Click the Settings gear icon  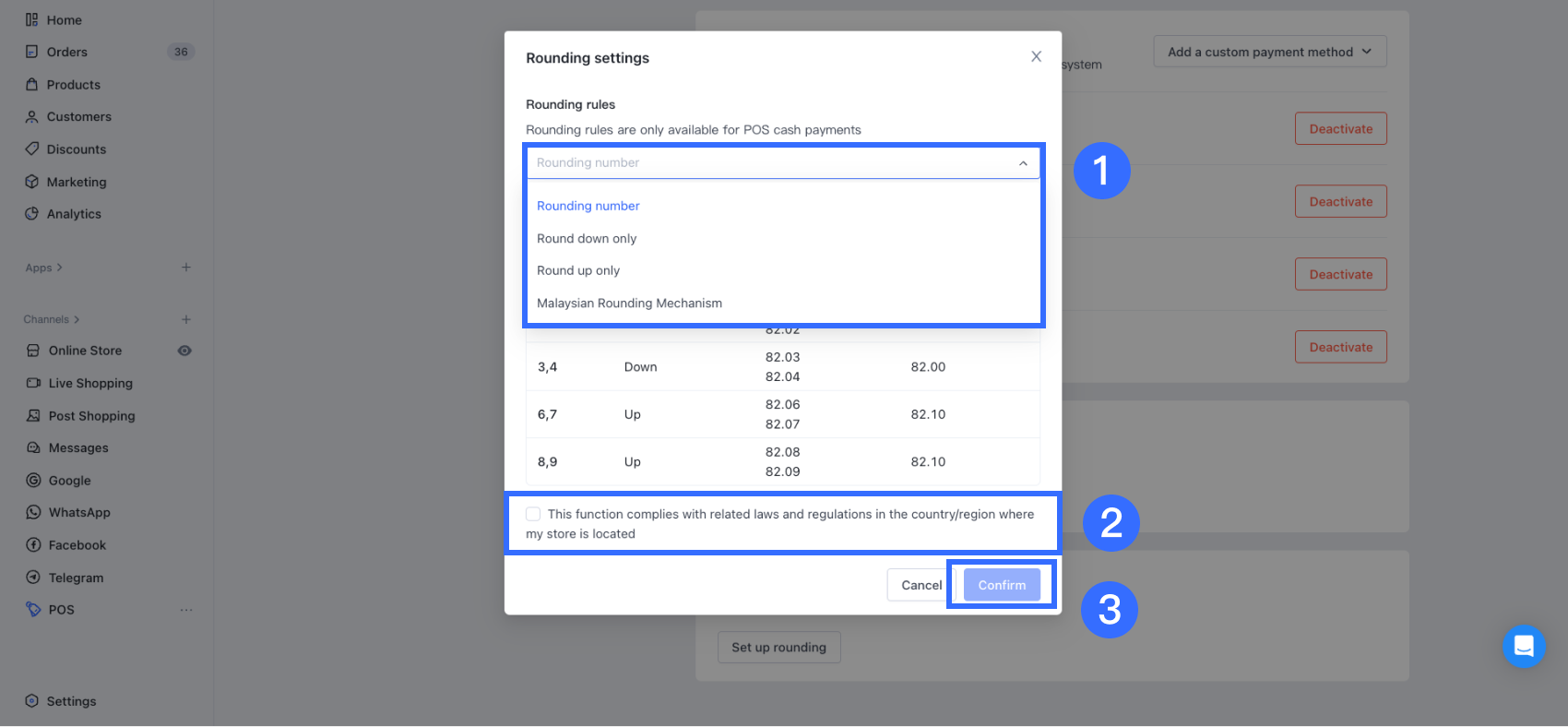coord(32,701)
